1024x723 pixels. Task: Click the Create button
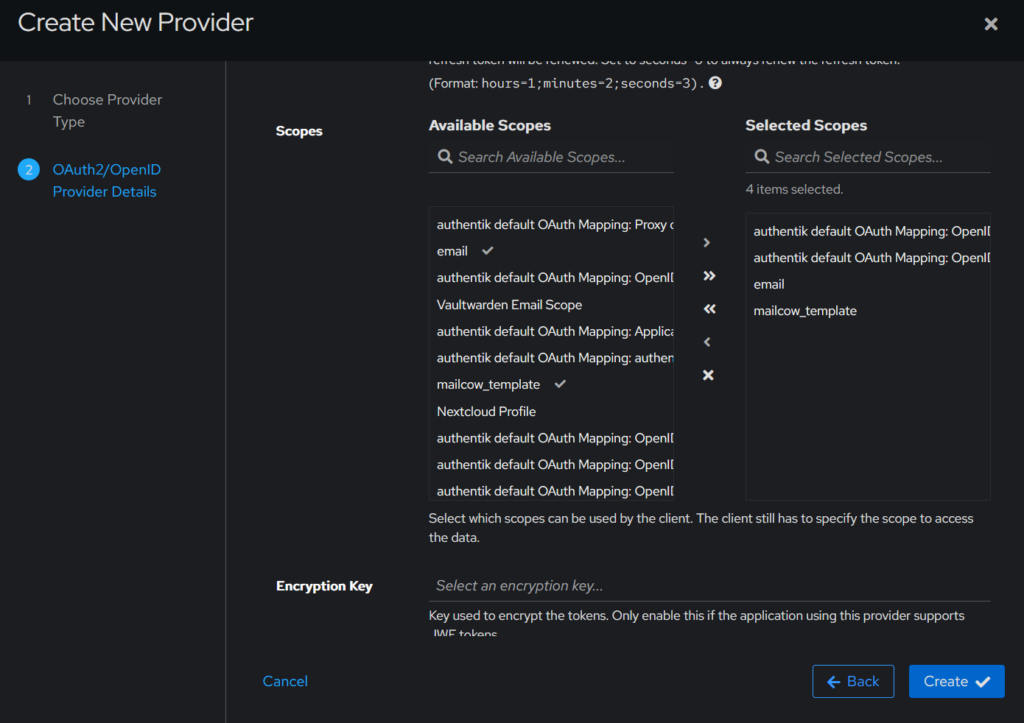pos(956,681)
